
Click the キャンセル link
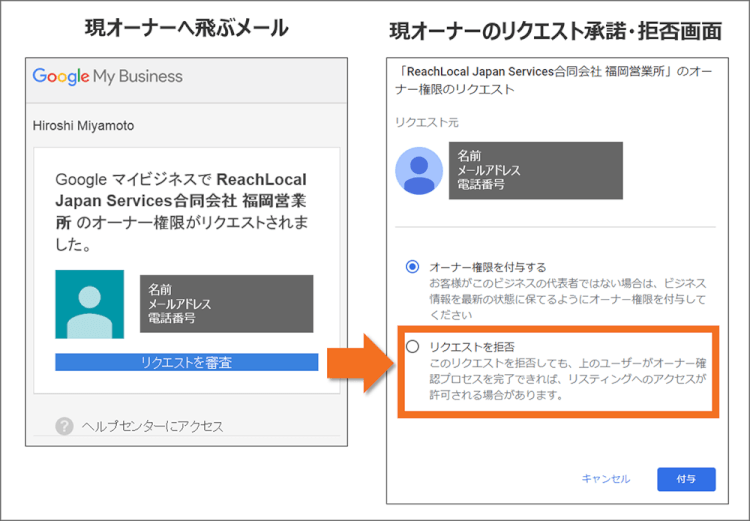click(606, 479)
